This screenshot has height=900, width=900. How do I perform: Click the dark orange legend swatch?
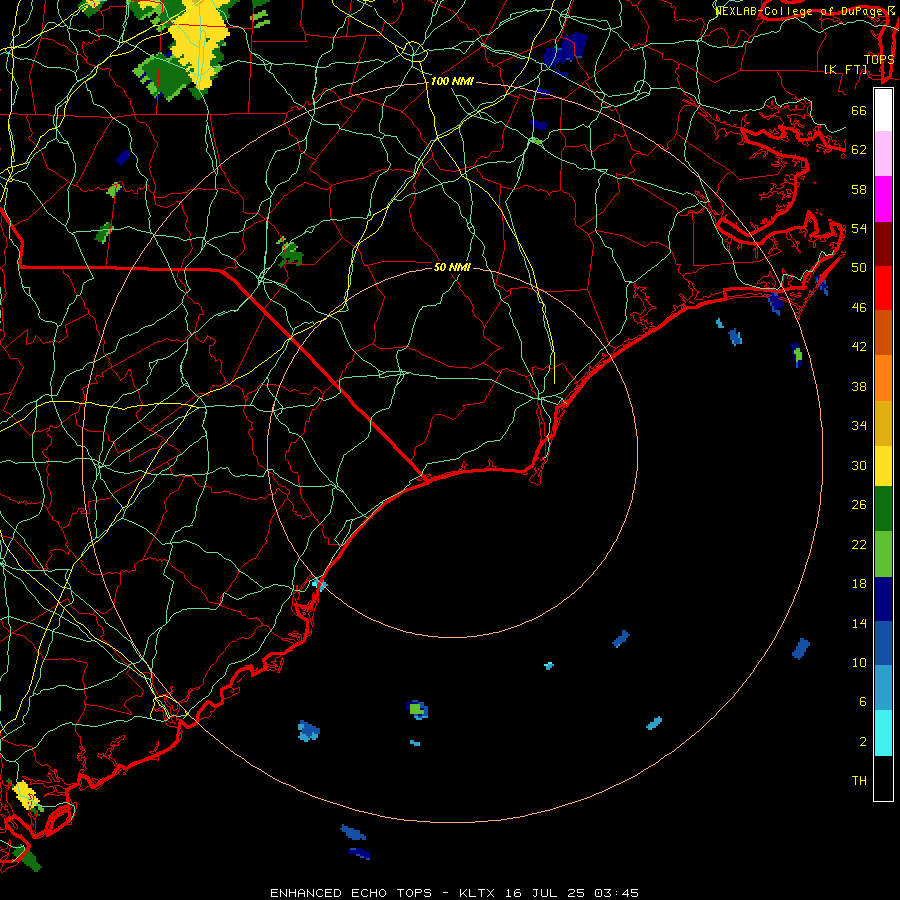[x=883, y=332]
